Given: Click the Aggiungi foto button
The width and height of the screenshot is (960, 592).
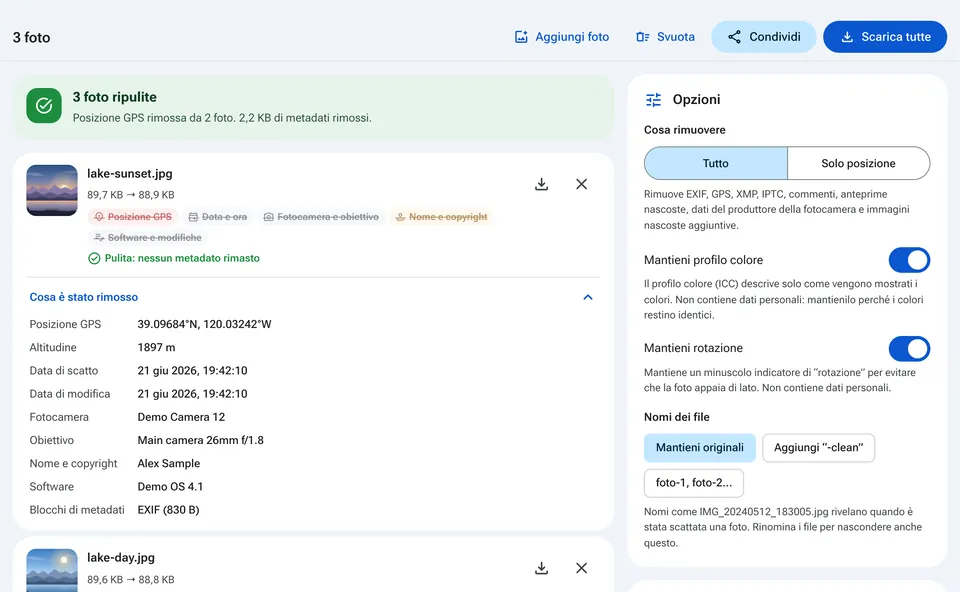Looking at the screenshot, I should point(562,37).
